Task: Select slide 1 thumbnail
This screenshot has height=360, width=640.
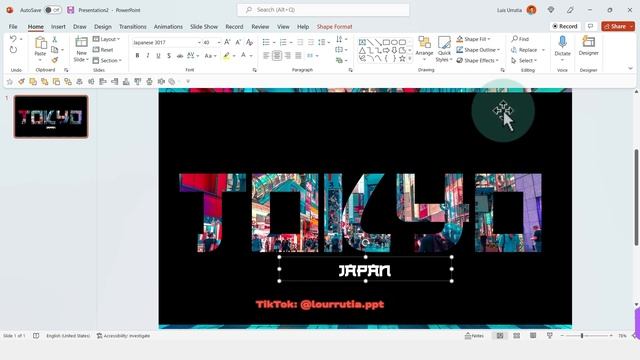Action: coord(51,117)
